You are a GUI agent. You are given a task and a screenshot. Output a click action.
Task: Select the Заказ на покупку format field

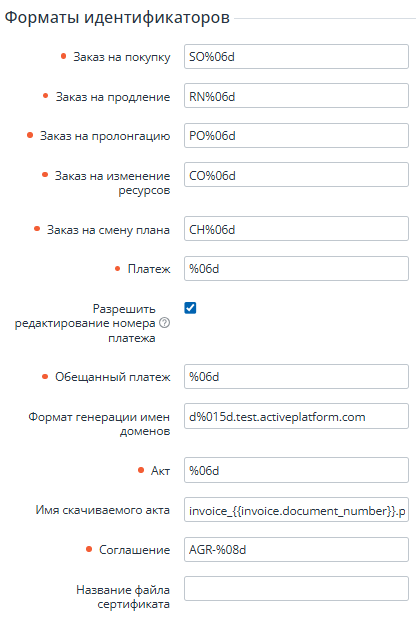(x=296, y=57)
